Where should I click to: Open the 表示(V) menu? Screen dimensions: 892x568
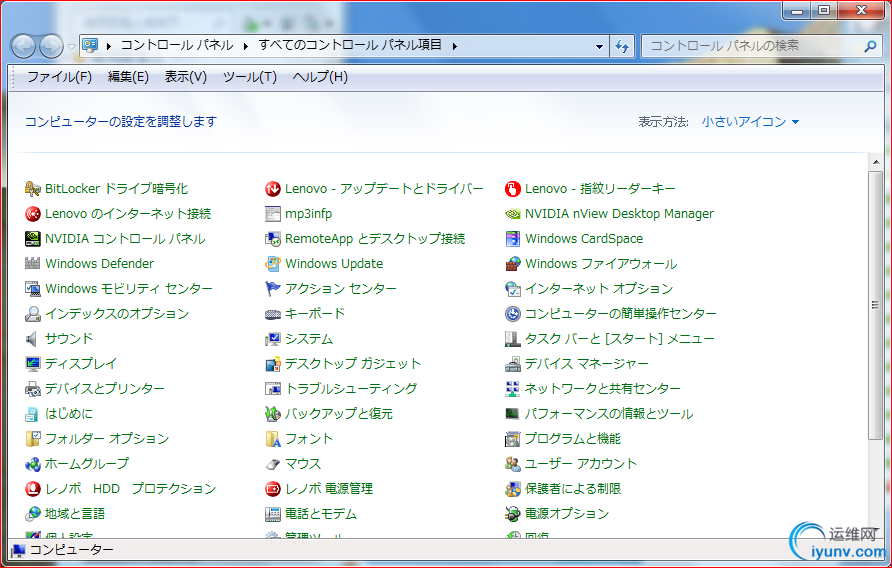tap(185, 77)
